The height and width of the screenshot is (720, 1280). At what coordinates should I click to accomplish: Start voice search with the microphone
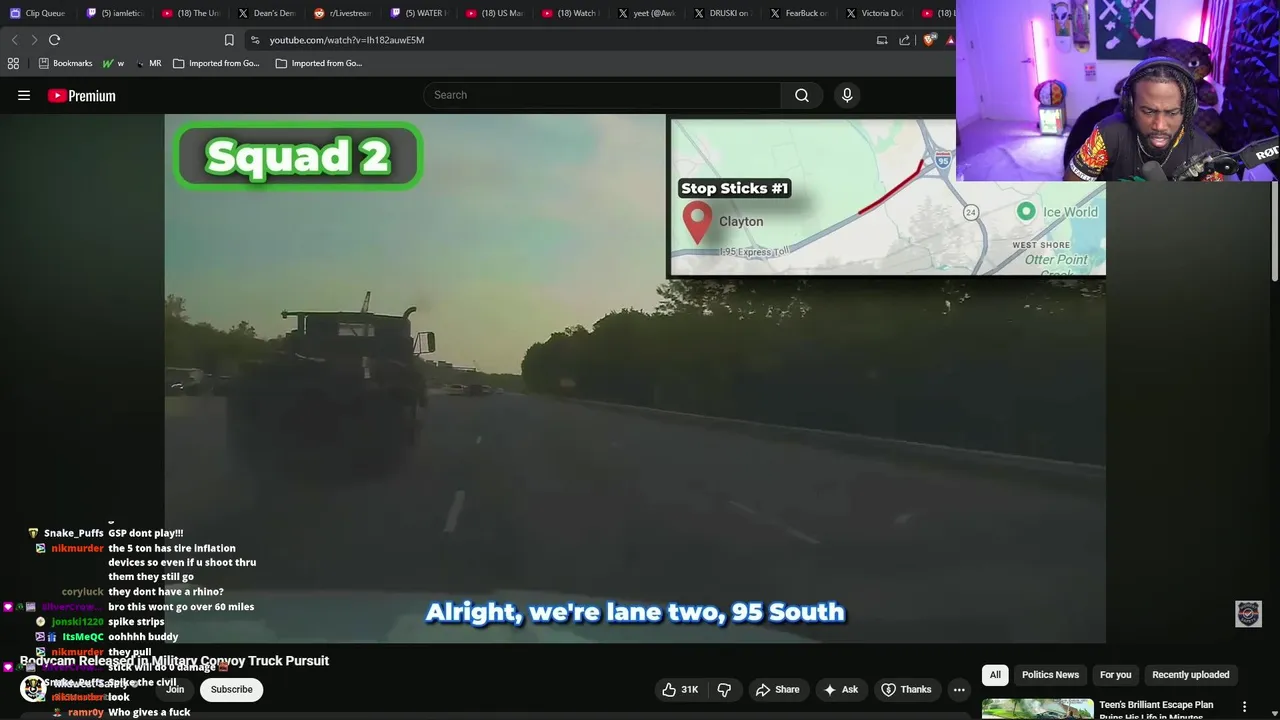tap(847, 95)
